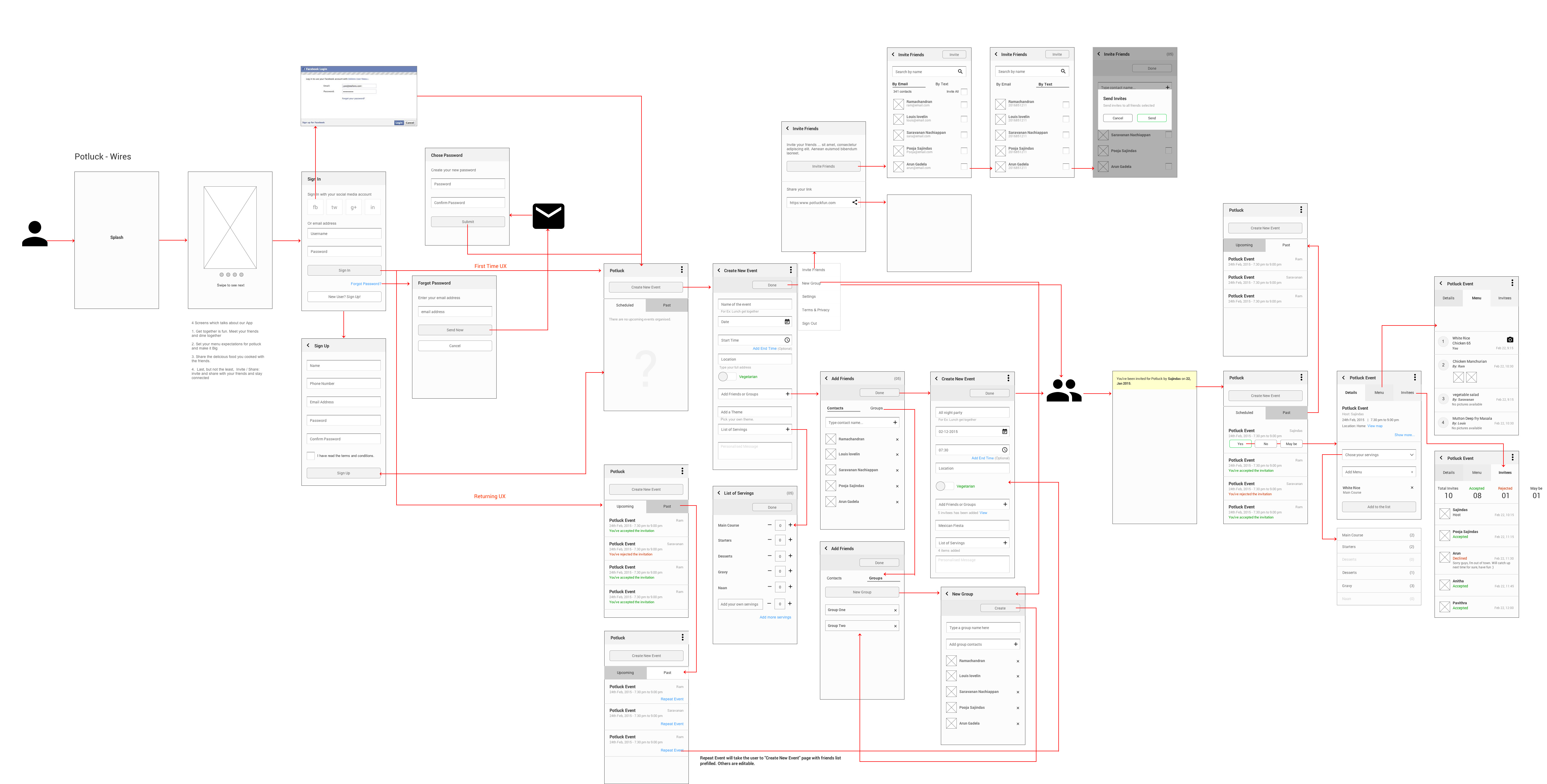The image size is (1547, 784).
Task: Open overflow menu on Menu-tab Potluck Event screen
Action: click(1512, 283)
